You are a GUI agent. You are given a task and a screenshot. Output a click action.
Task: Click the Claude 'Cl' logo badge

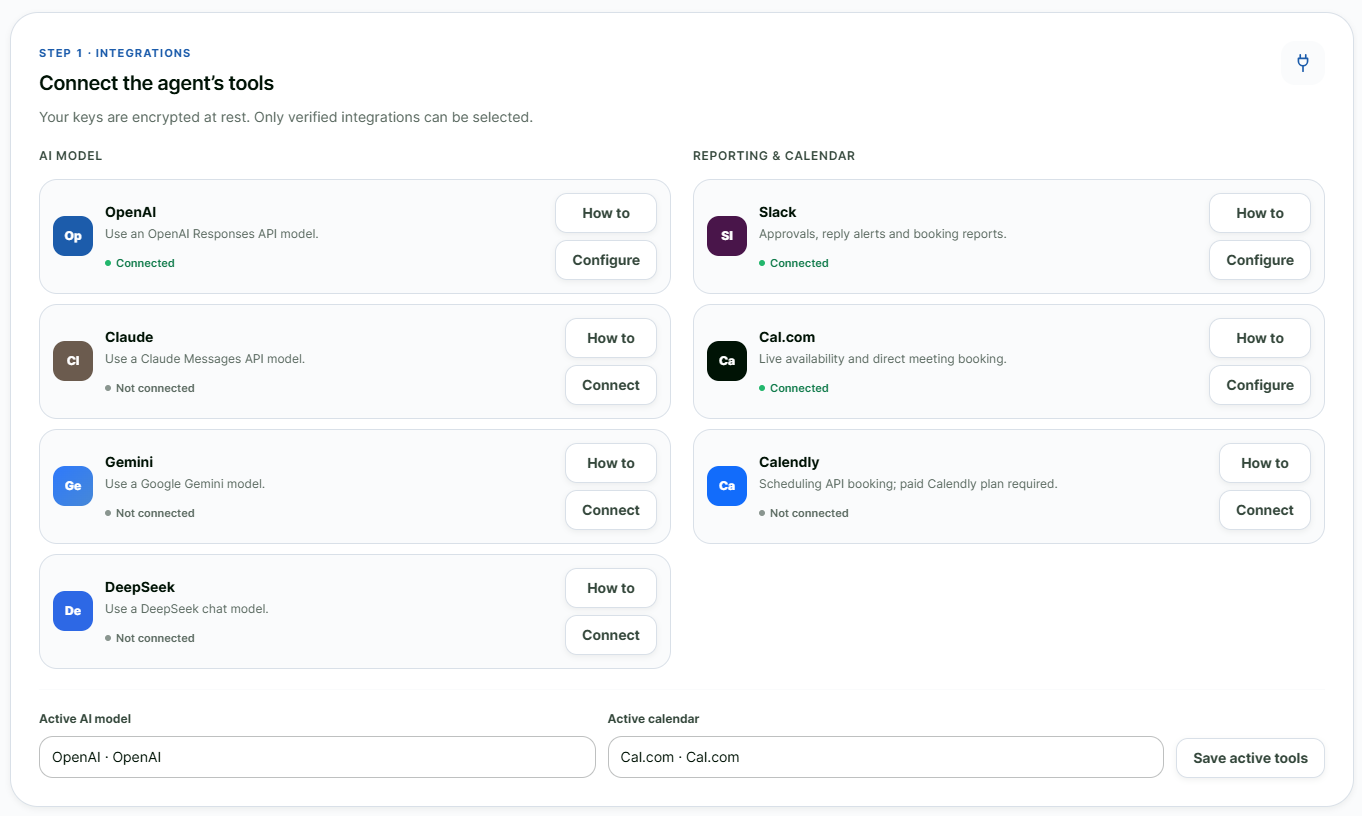(73, 361)
